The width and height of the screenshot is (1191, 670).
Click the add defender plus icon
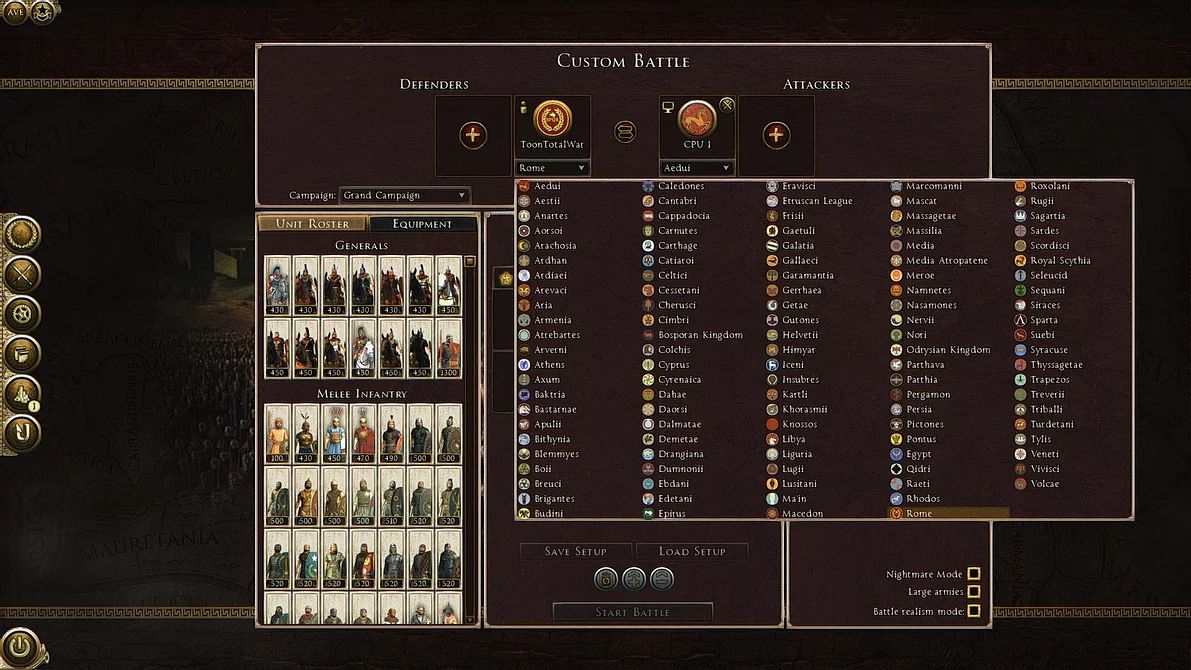click(x=473, y=135)
